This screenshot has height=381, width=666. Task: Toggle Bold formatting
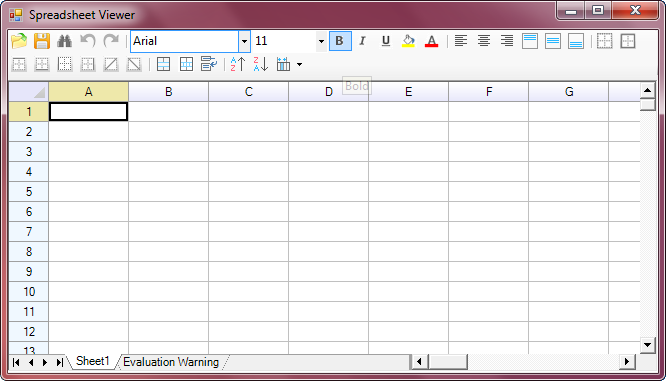click(x=340, y=41)
